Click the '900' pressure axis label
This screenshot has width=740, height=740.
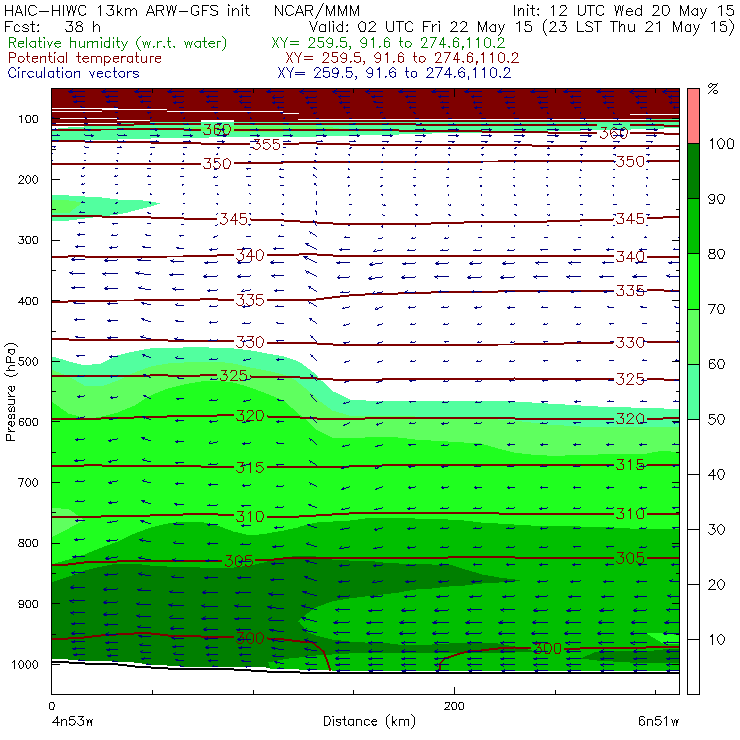coord(28,604)
